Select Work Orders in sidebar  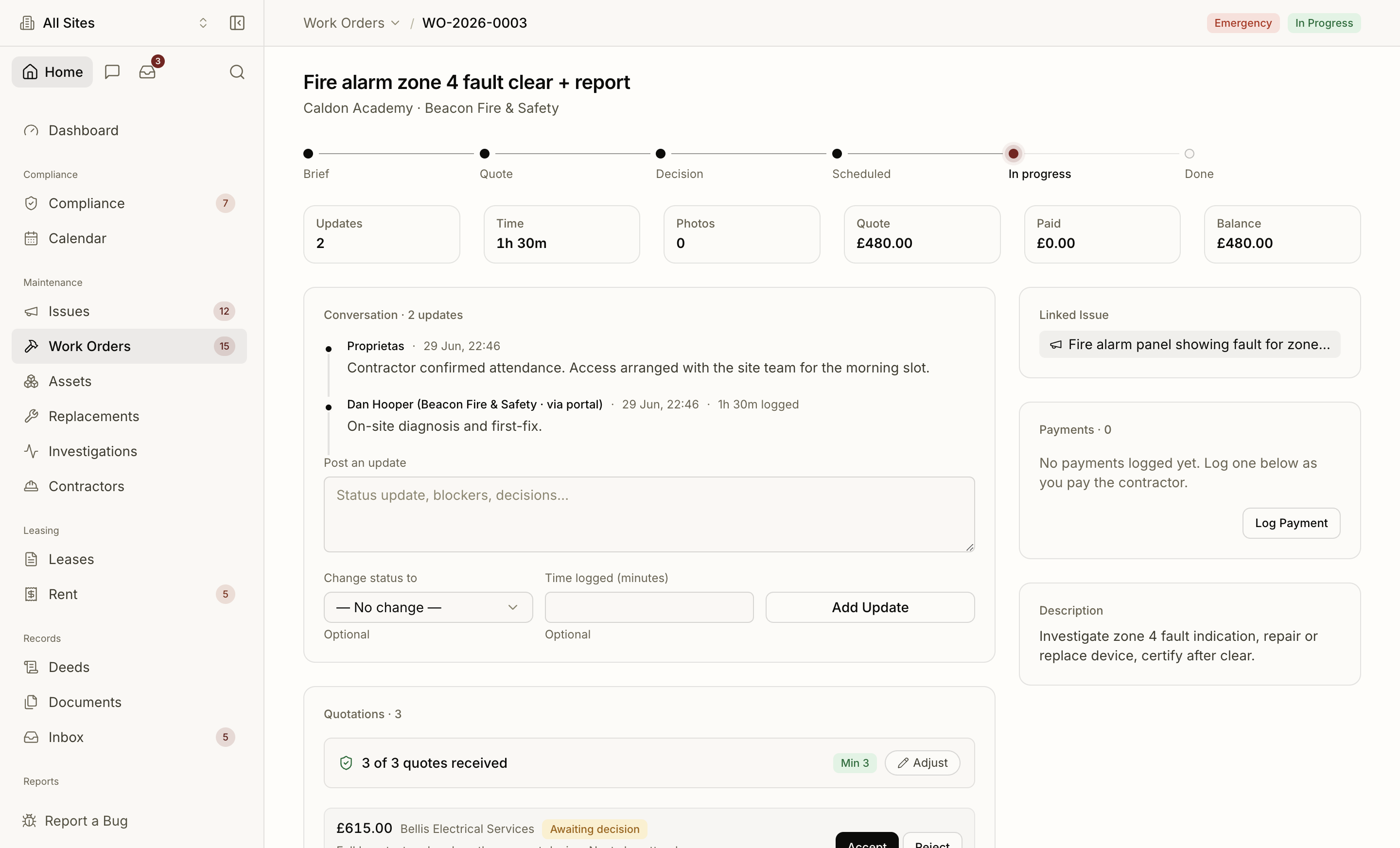(129, 346)
